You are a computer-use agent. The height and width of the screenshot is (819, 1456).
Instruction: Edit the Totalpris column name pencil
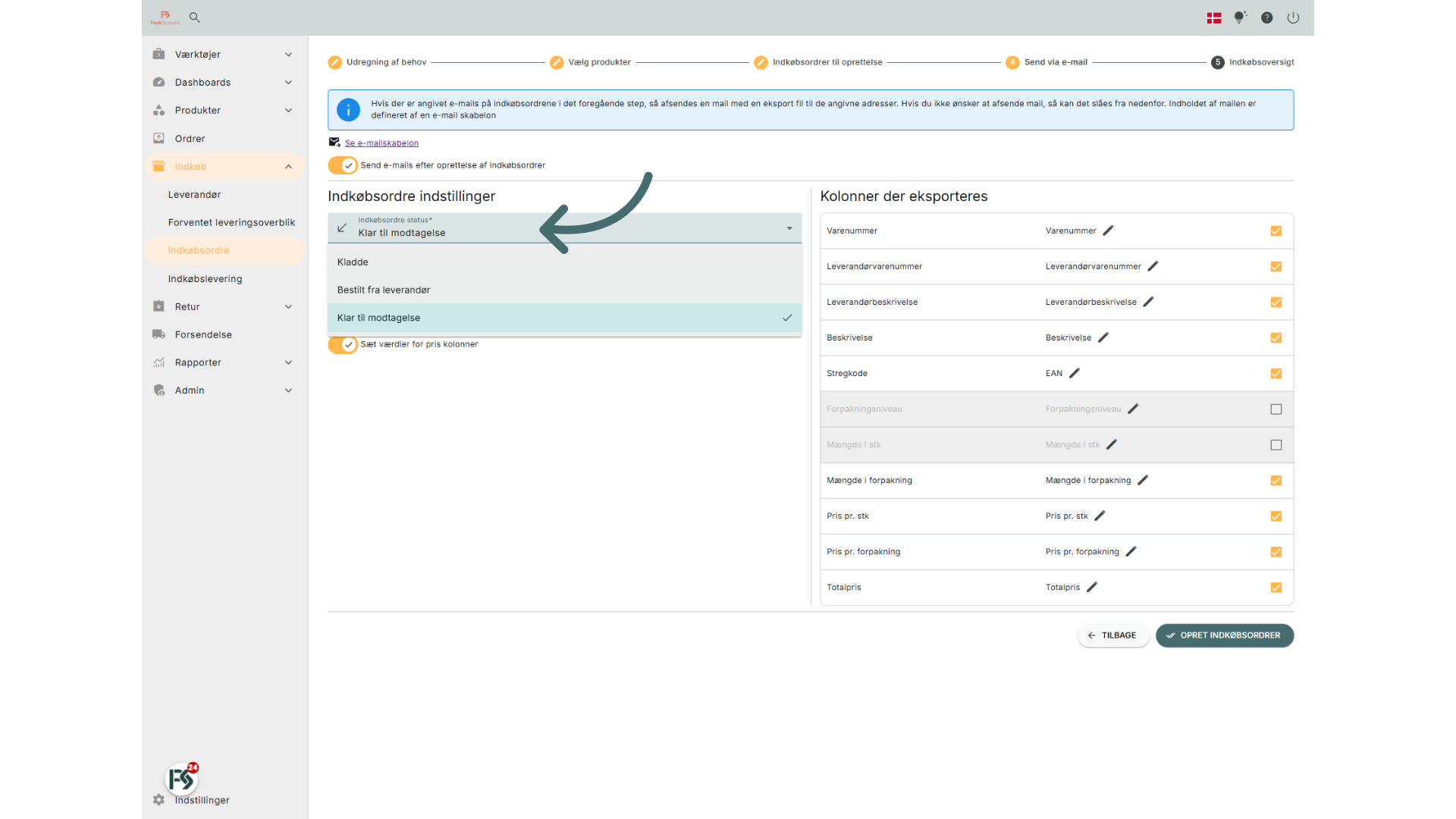(x=1092, y=587)
